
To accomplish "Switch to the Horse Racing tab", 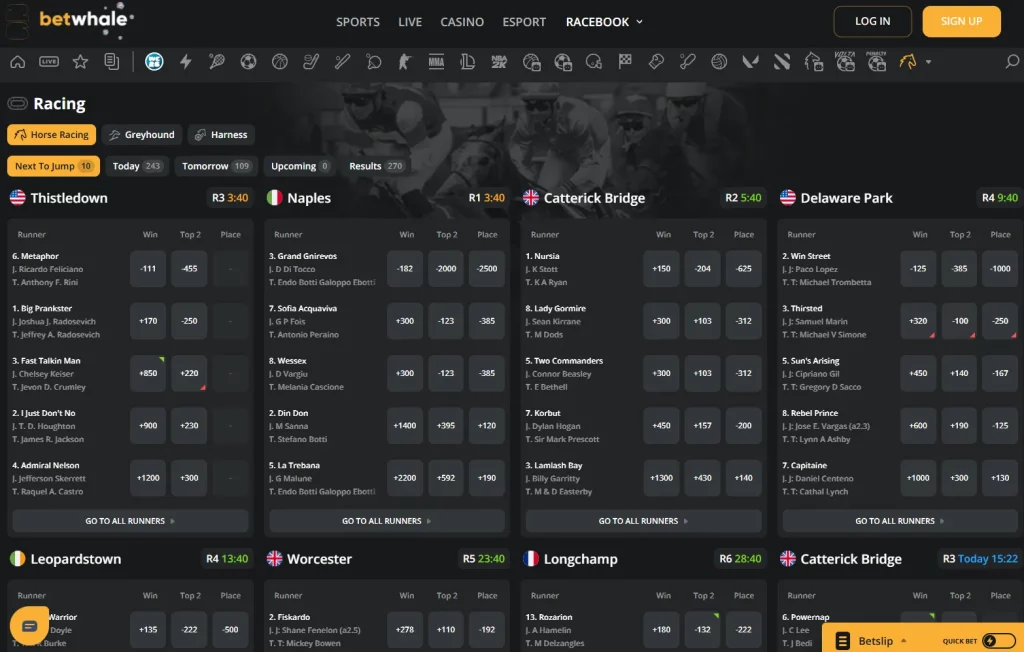I will pos(52,135).
